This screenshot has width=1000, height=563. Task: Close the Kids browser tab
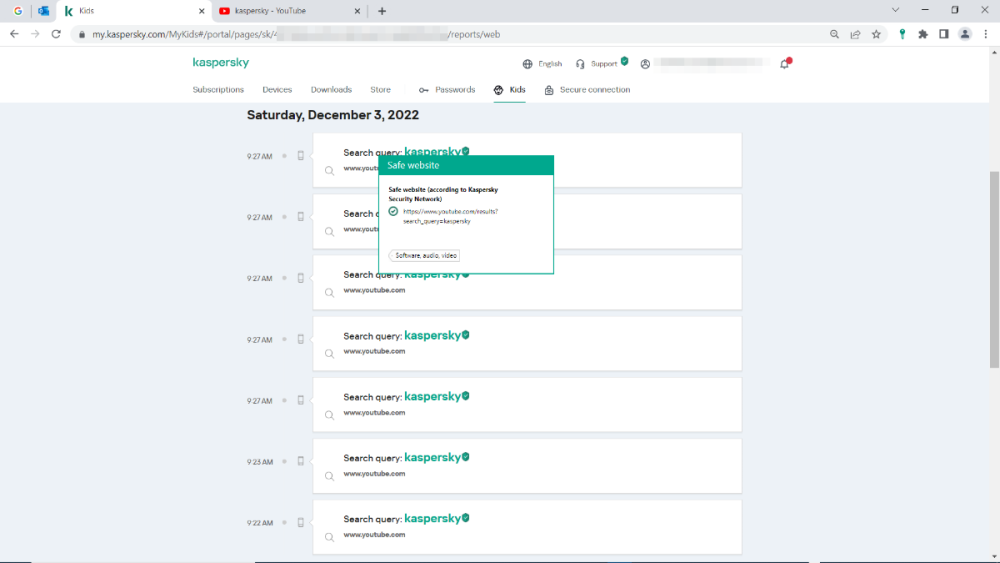pos(202,11)
